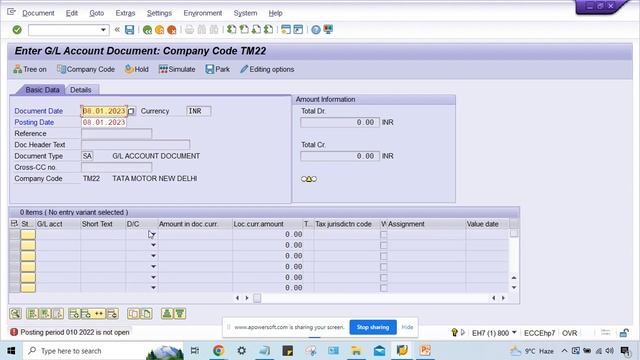Open the Windows Start button
The image size is (640, 360).
point(11,351)
